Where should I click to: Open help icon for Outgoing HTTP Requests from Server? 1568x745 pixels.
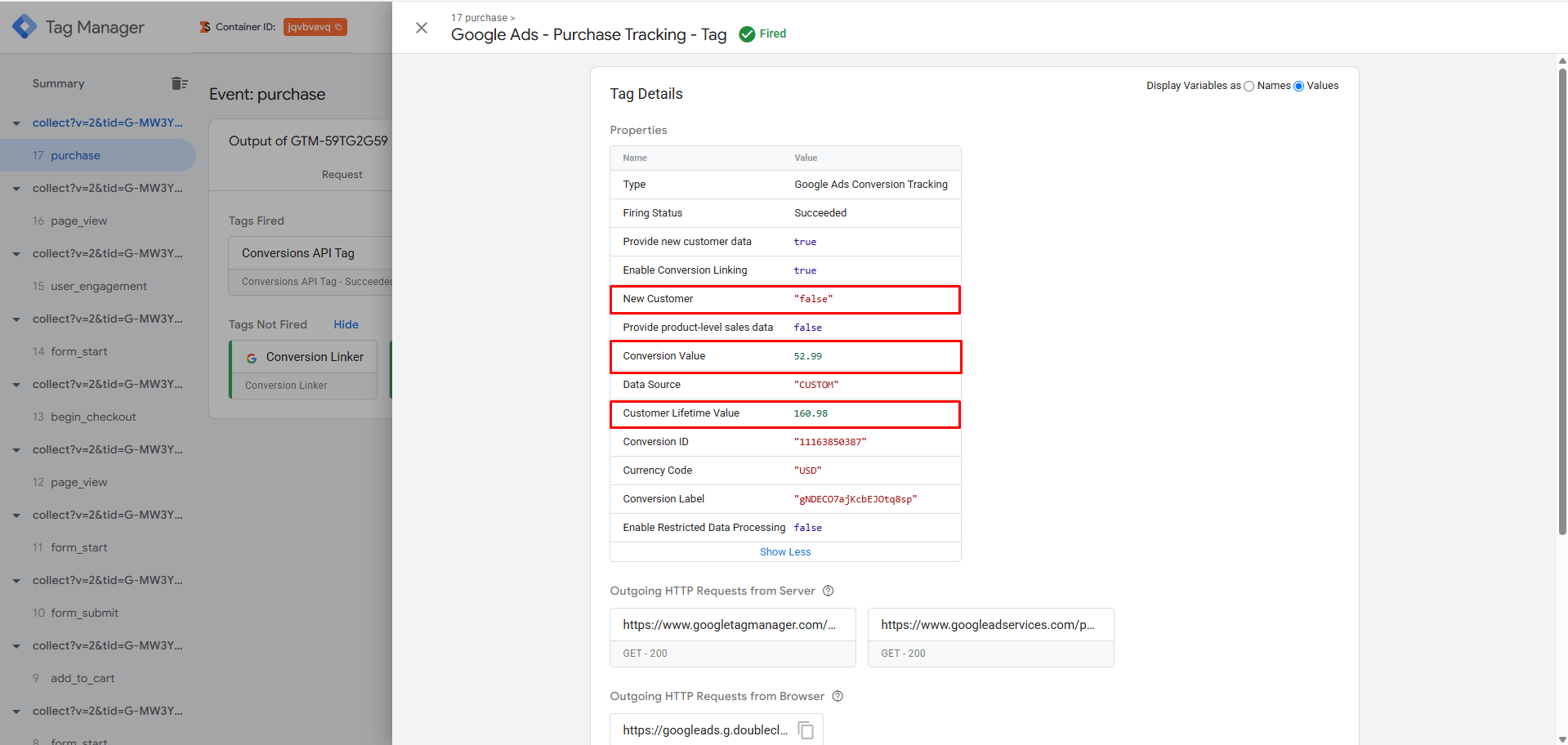click(x=828, y=591)
